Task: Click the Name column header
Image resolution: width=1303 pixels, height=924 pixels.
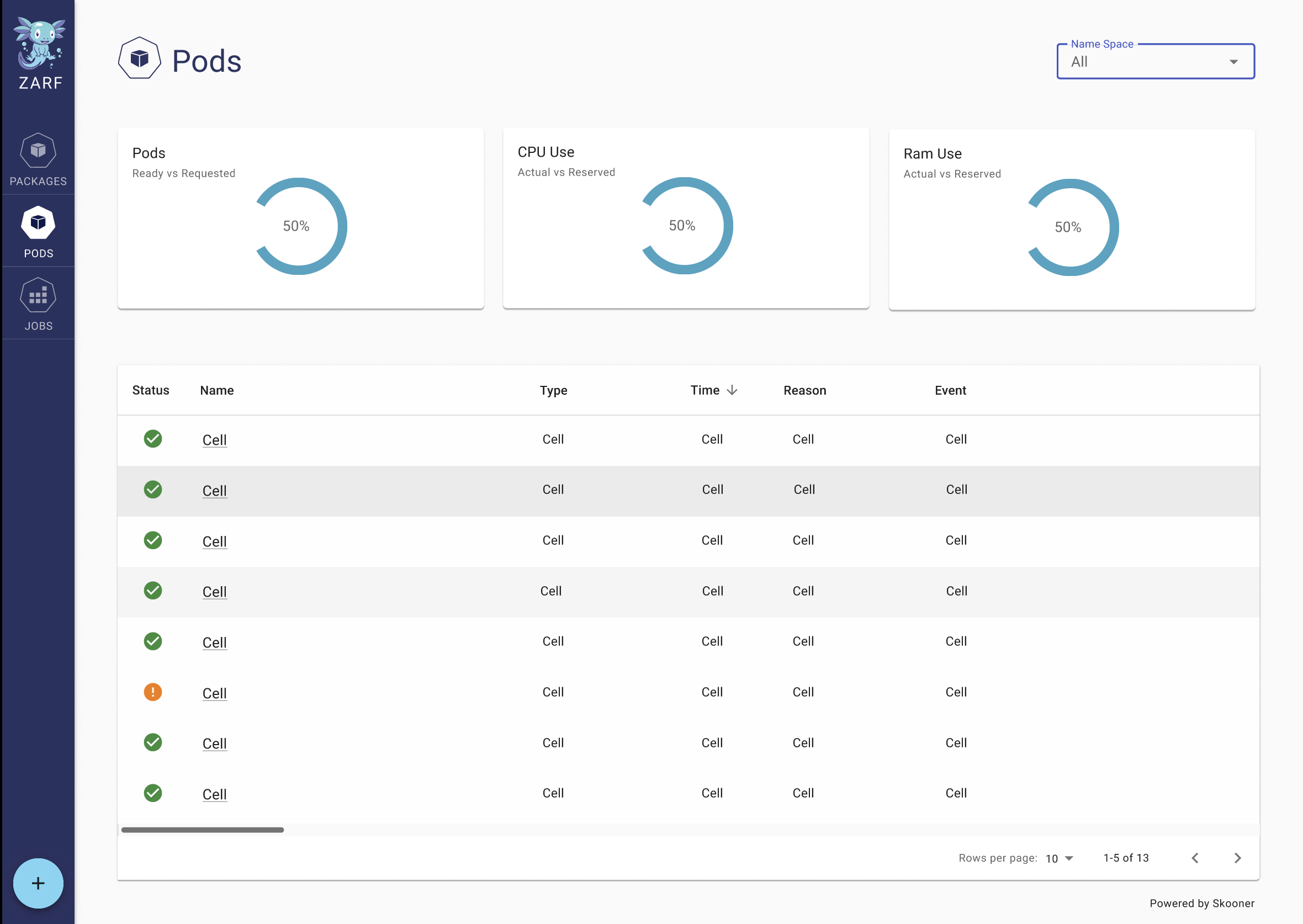Action: [216, 390]
